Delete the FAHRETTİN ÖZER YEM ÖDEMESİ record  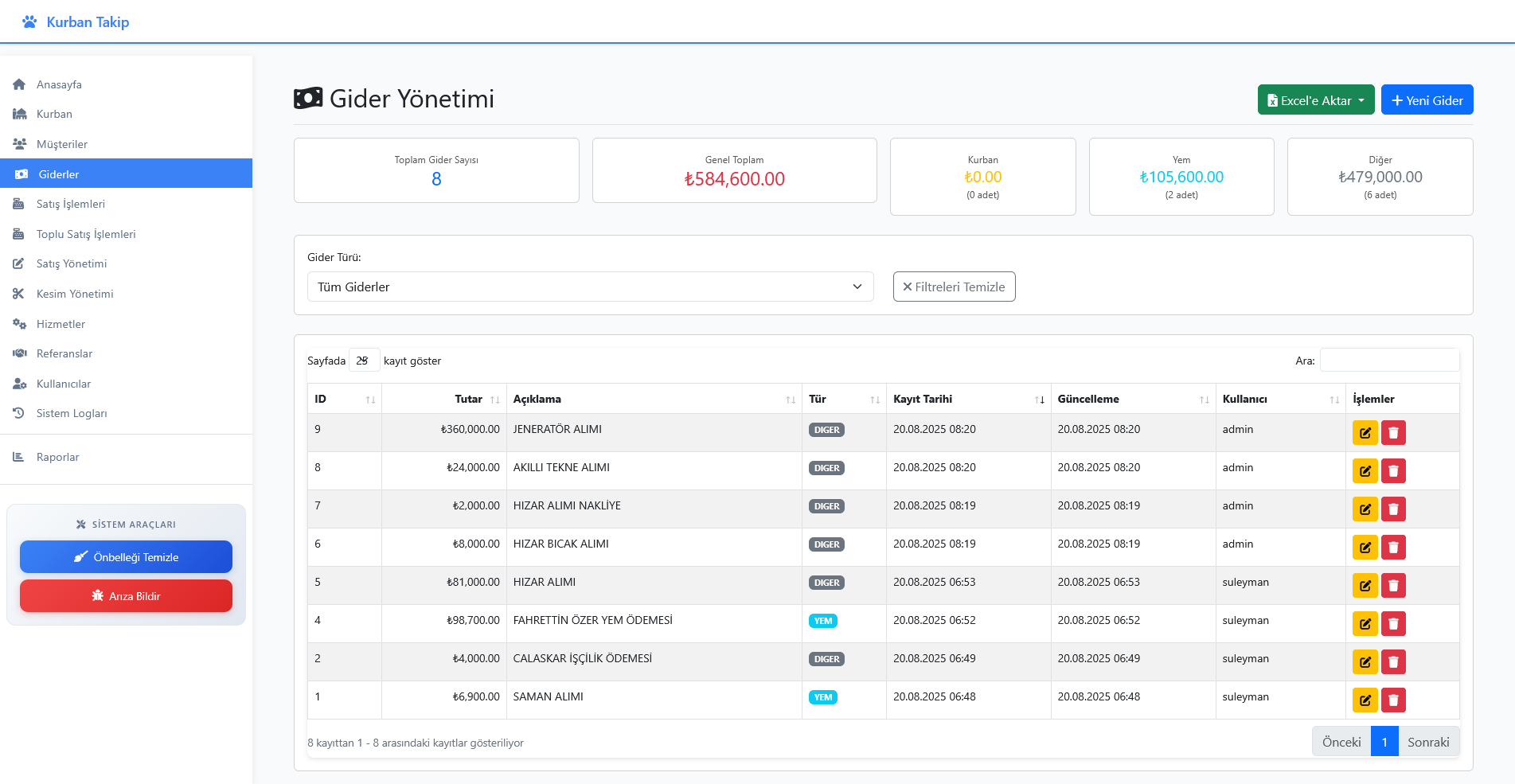tap(1393, 624)
